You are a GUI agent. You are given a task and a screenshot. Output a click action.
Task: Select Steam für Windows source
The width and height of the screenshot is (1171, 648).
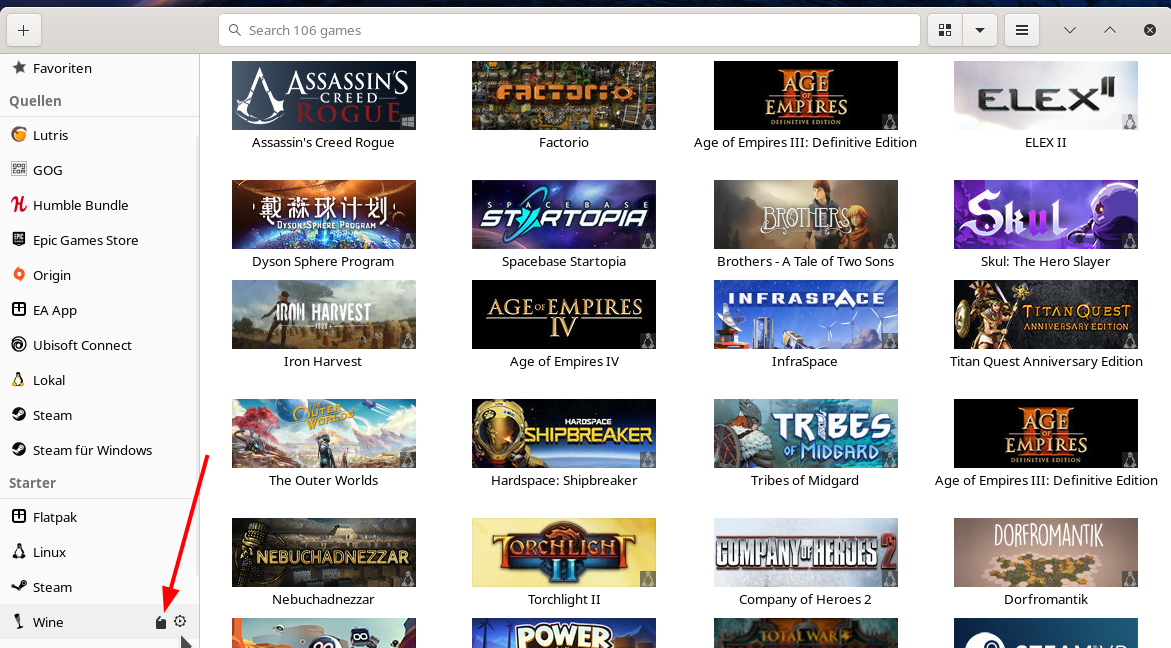coord(99,451)
